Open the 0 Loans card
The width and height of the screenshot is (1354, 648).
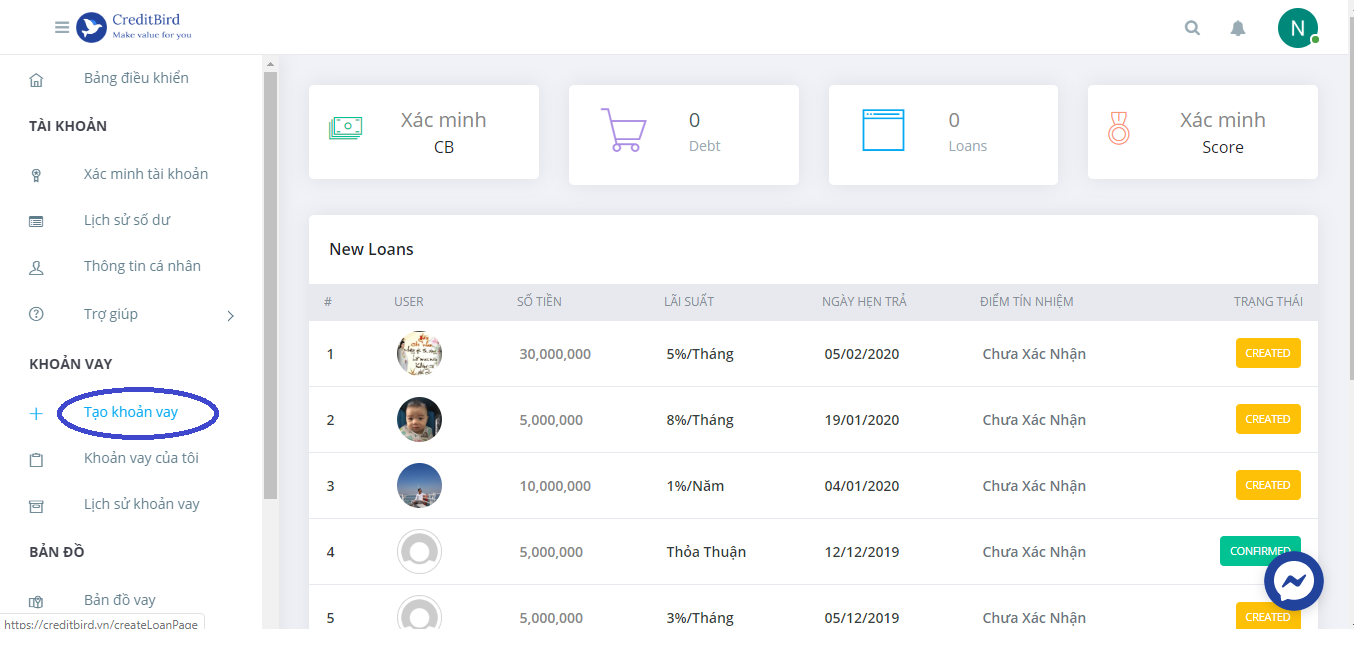point(943,135)
